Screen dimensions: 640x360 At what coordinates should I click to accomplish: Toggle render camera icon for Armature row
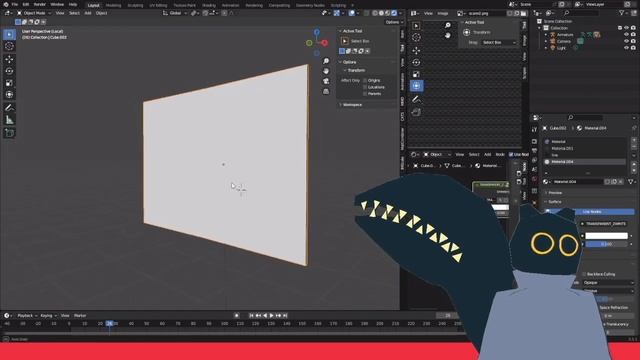(x=633, y=35)
